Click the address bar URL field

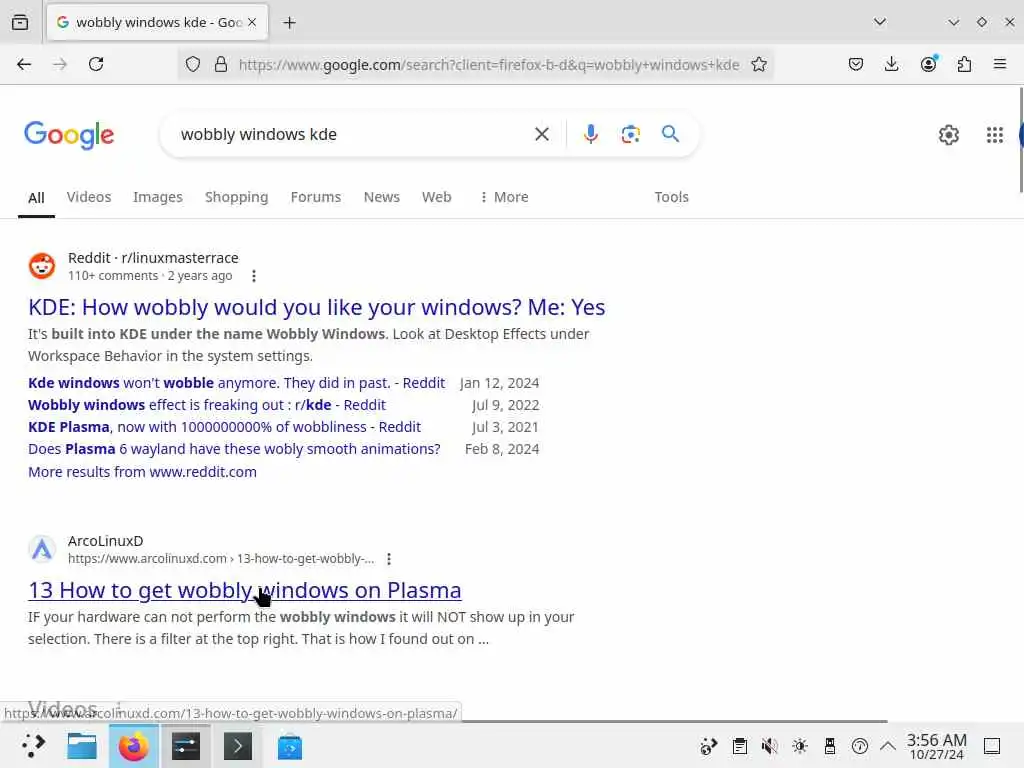[x=488, y=64]
